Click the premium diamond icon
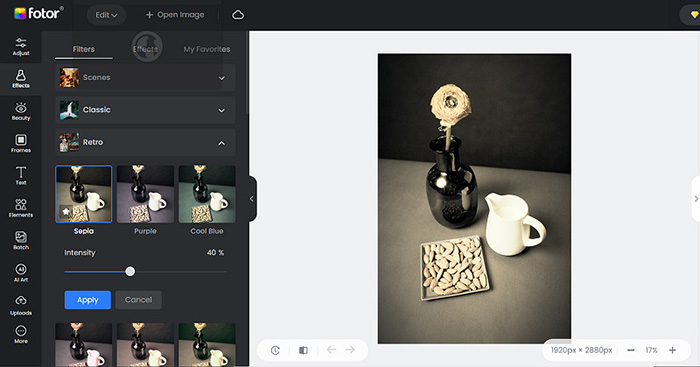 pos(694,15)
